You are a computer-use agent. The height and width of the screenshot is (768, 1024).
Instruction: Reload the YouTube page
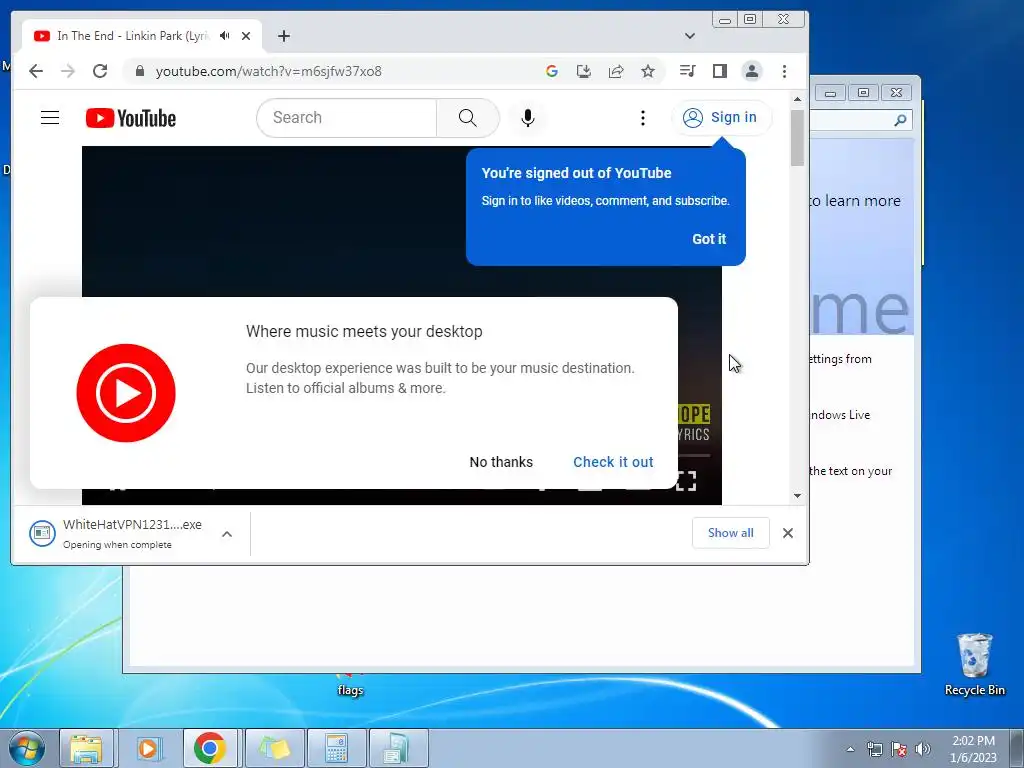point(100,71)
